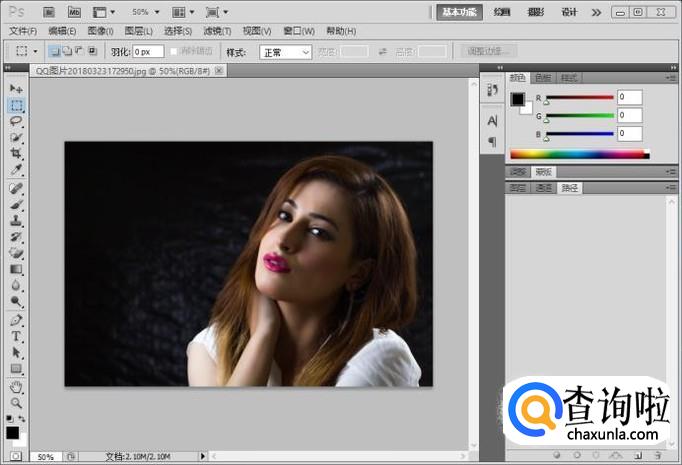Viewport: 682px width, 465px height.
Task: Open the Character panel icon
Action: coord(492,121)
